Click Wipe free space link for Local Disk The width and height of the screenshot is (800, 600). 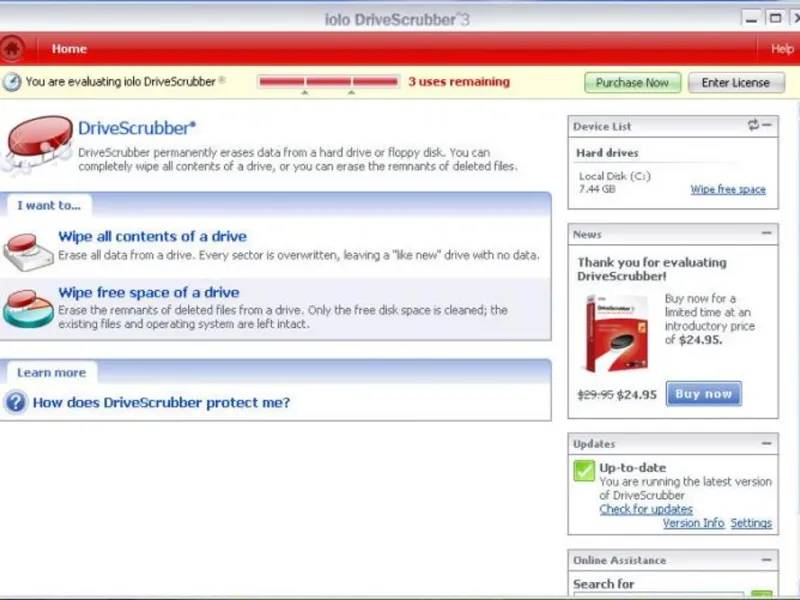click(x=728, y=189)
